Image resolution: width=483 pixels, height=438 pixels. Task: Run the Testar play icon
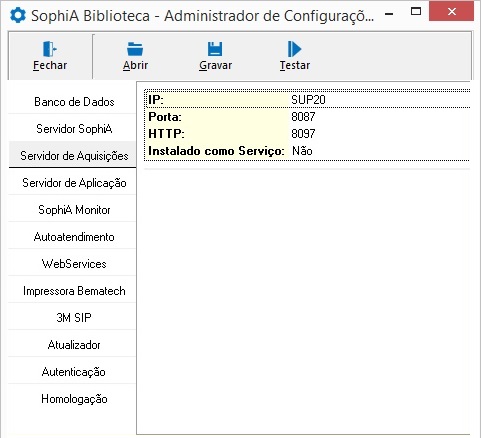tap(294, 49)
